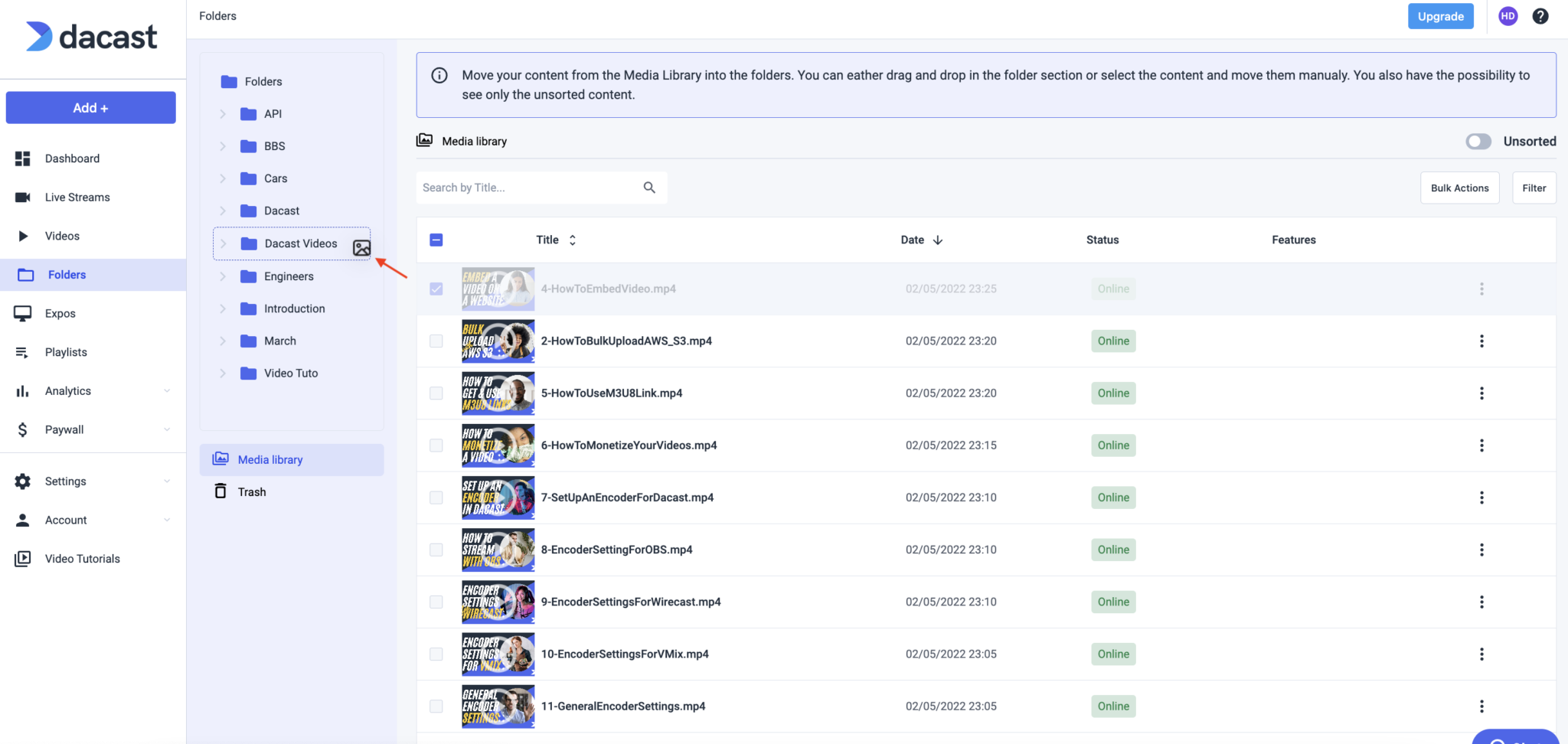The height and width of the screenshot is (744, 1568).
Task: Expand the Introduction folder chevron
Action: coord(223,308)
